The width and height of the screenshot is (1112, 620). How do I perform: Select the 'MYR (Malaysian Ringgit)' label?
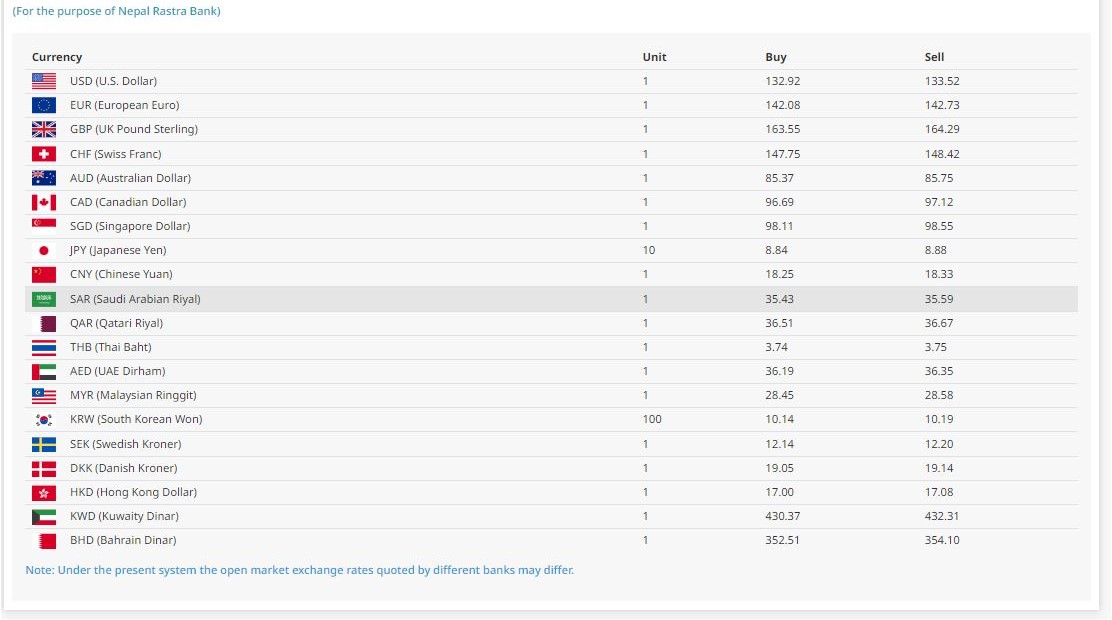point(133,396)
